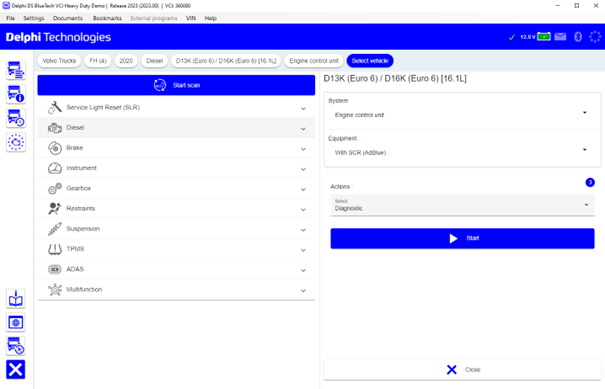Click the Diesel breadcrumb chip
This screenshot has width=605, height=389.
tap(154, 61)
